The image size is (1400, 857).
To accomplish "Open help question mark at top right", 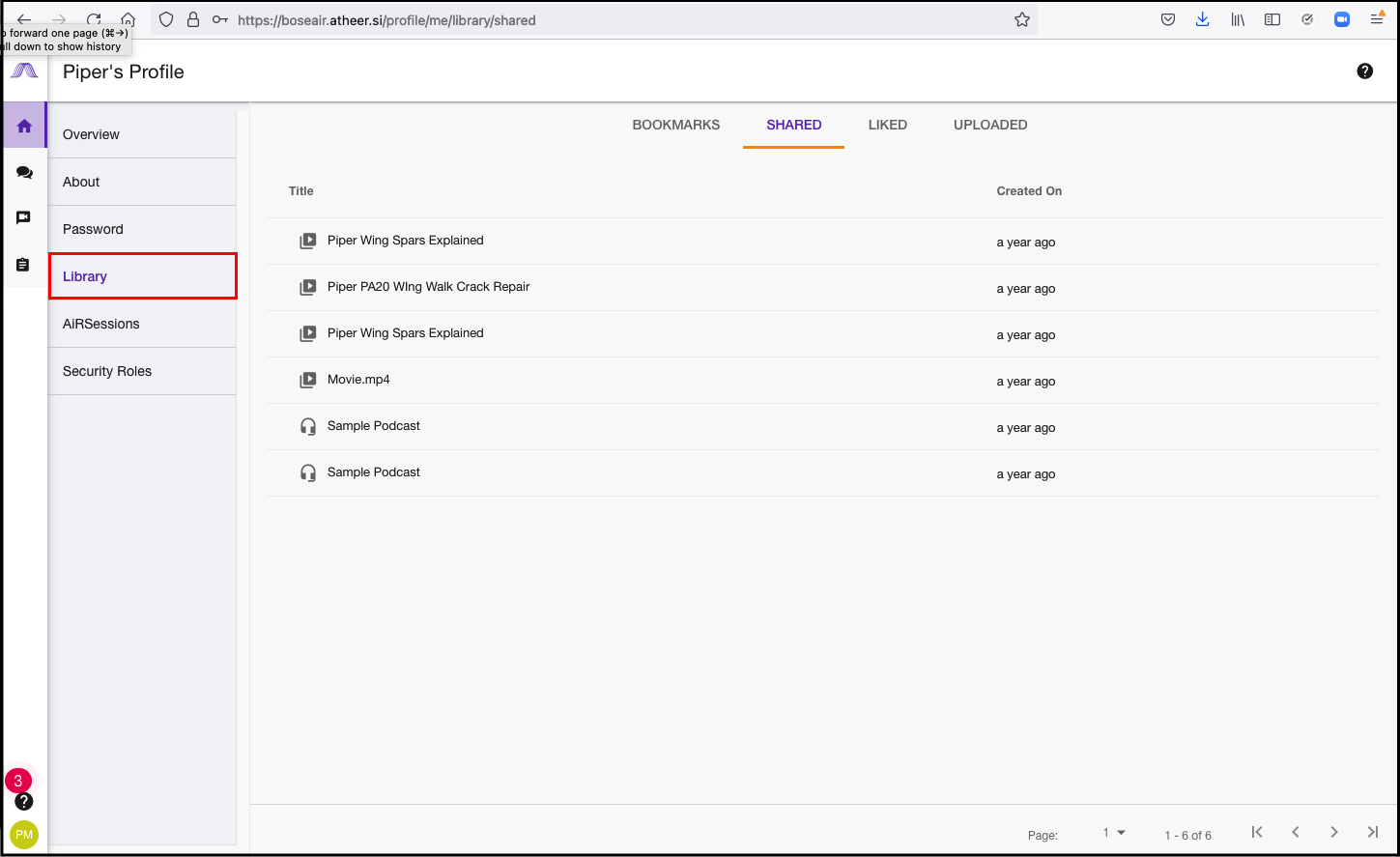I will coord(1365,71).
